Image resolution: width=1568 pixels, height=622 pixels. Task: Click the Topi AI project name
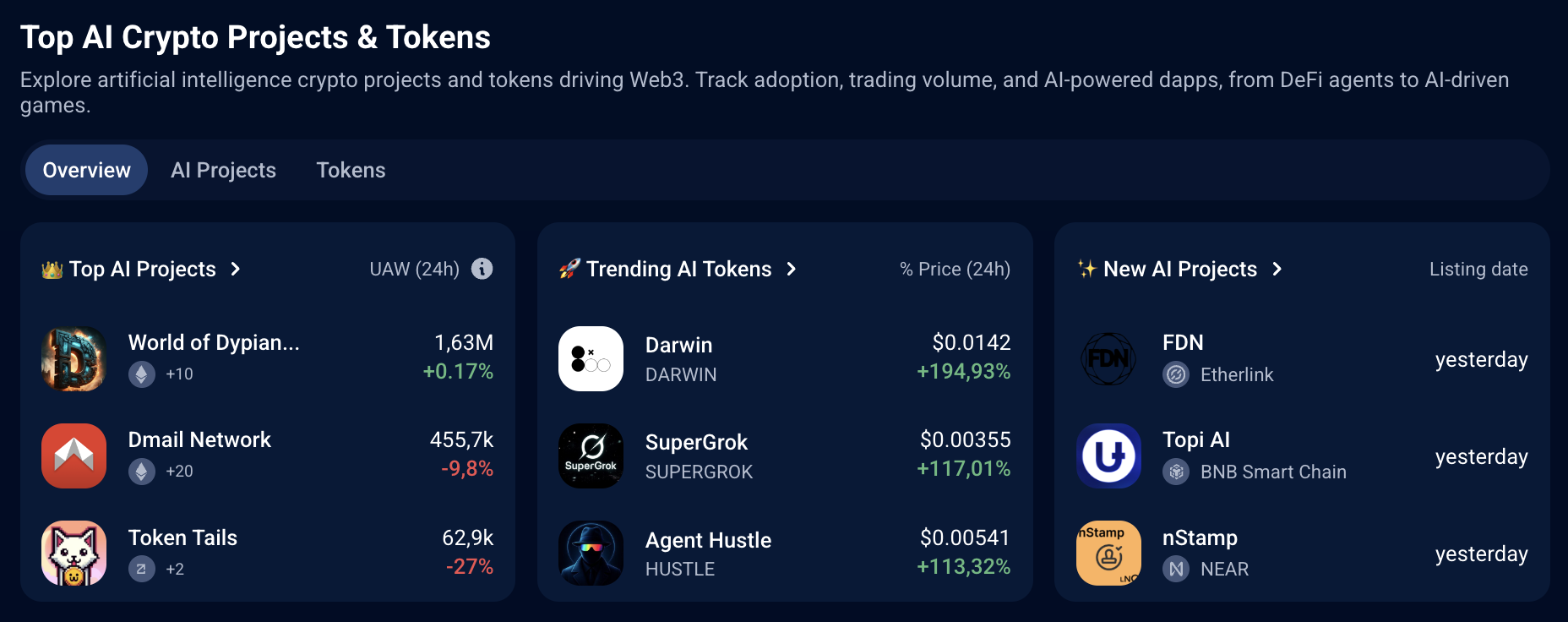coord(1195,439)
